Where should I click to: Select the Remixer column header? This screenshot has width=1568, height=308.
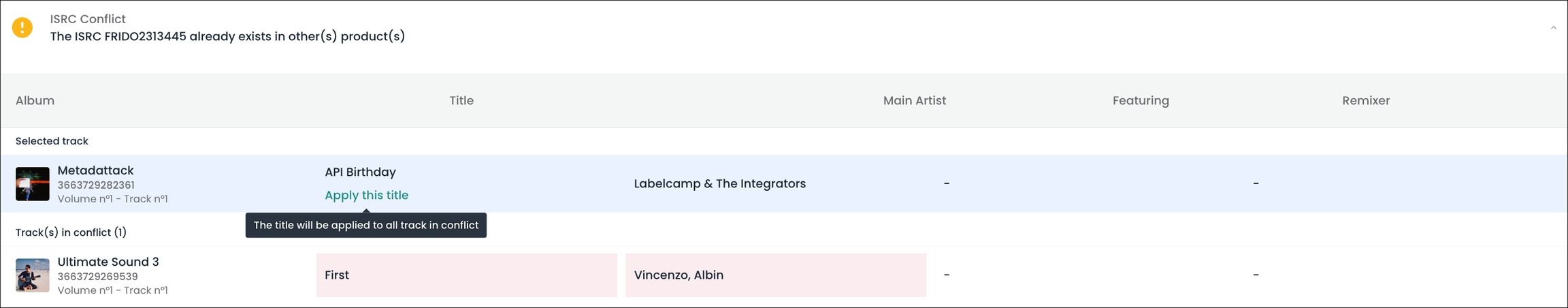pos(1365,101)
